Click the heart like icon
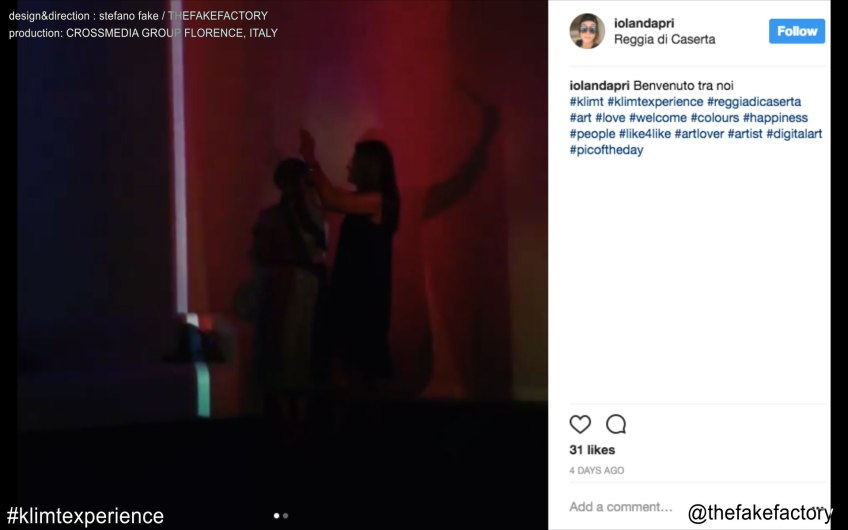848x530 pixels. tap(580, 425)
